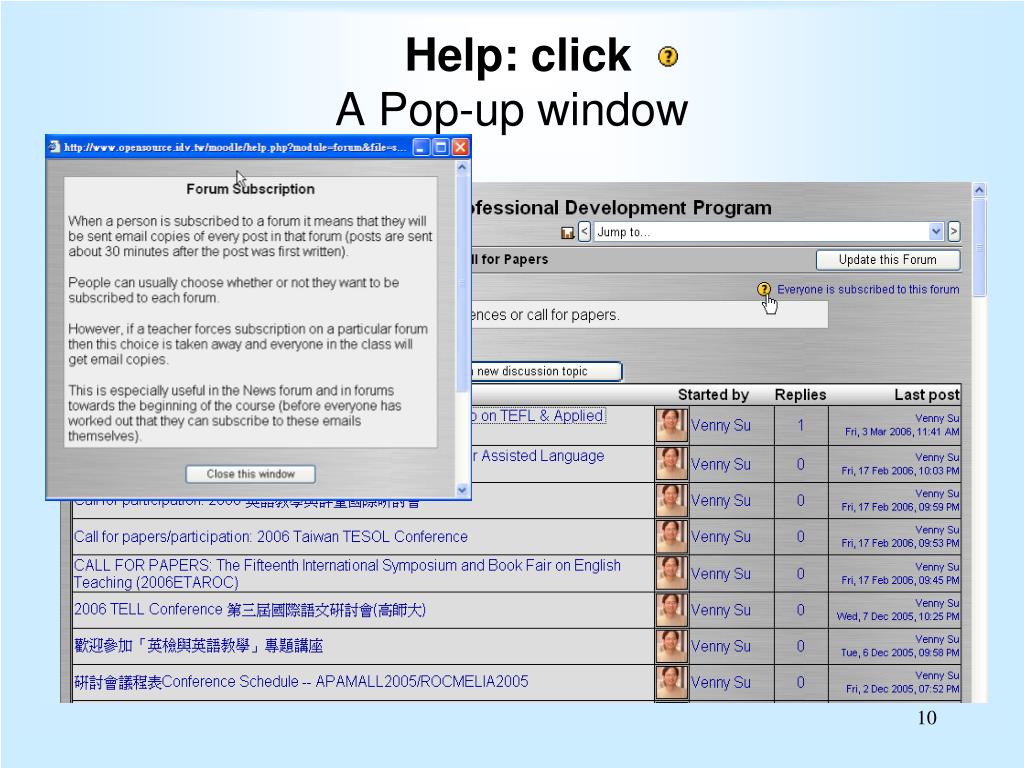Screen dimensions: 1024x768
Task: Click the Jump to navigation icon
Action: point(568,232)
